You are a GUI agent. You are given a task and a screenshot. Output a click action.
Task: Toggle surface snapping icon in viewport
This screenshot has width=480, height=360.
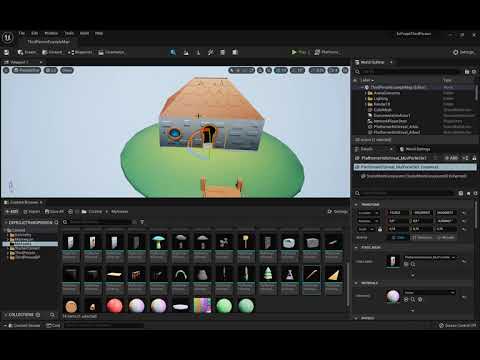tap(269, 70)
